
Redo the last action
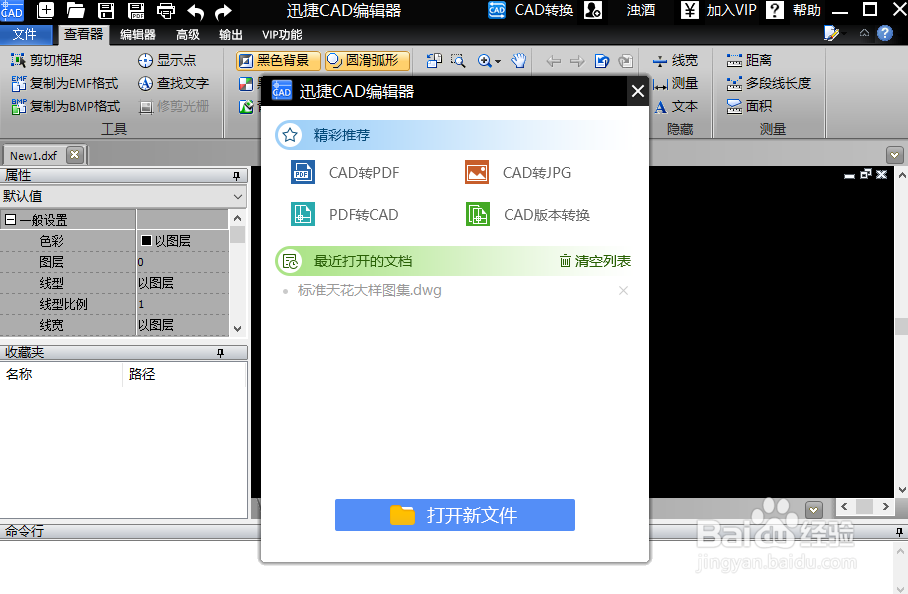pos(223,11)
